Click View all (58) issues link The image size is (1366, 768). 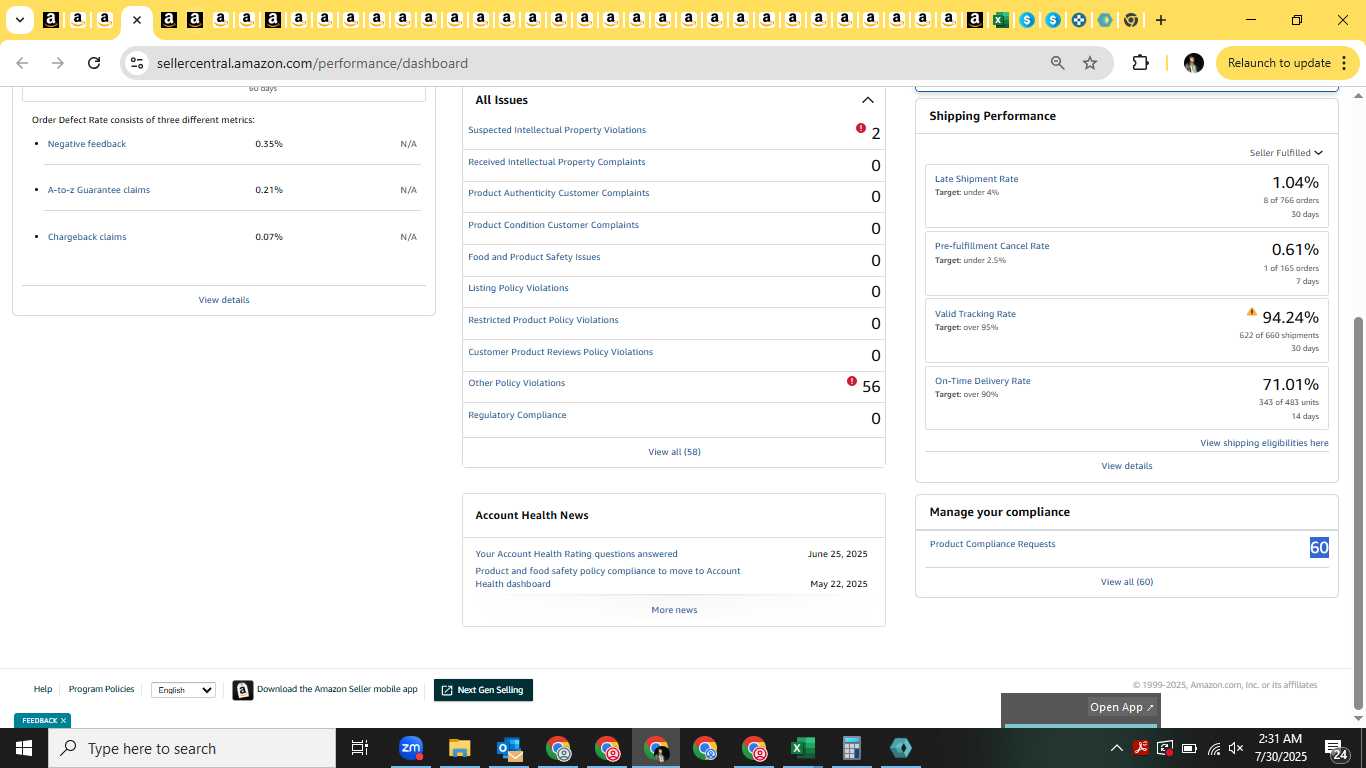(x=674, y=452)
